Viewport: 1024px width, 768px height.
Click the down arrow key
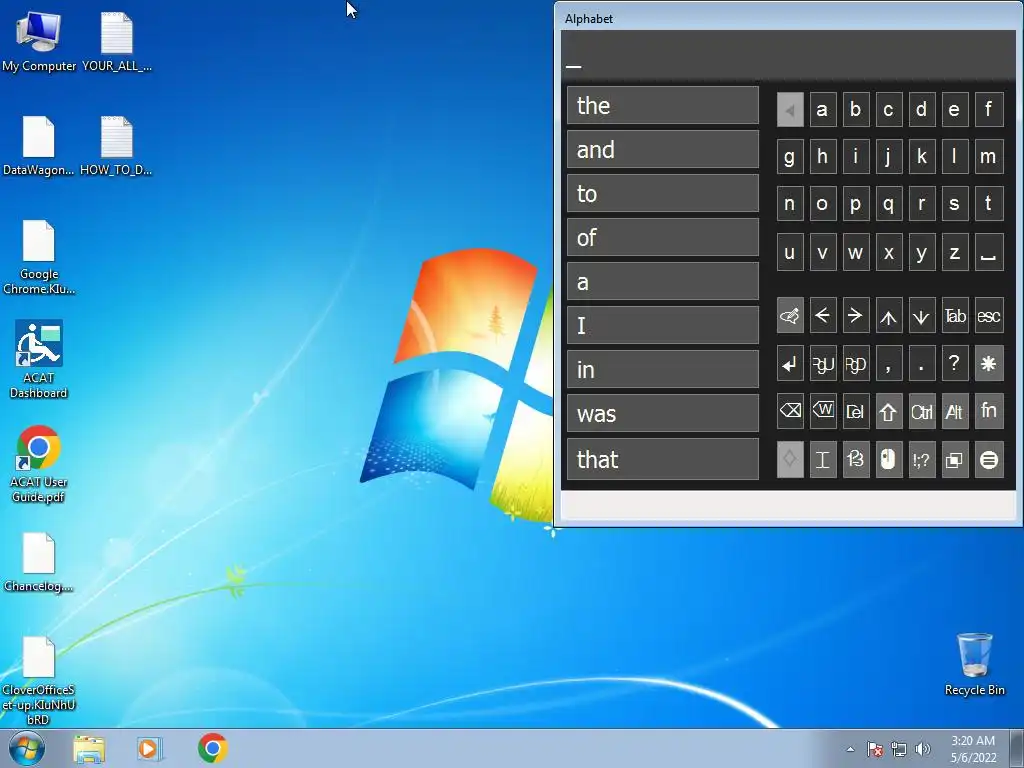921,316
